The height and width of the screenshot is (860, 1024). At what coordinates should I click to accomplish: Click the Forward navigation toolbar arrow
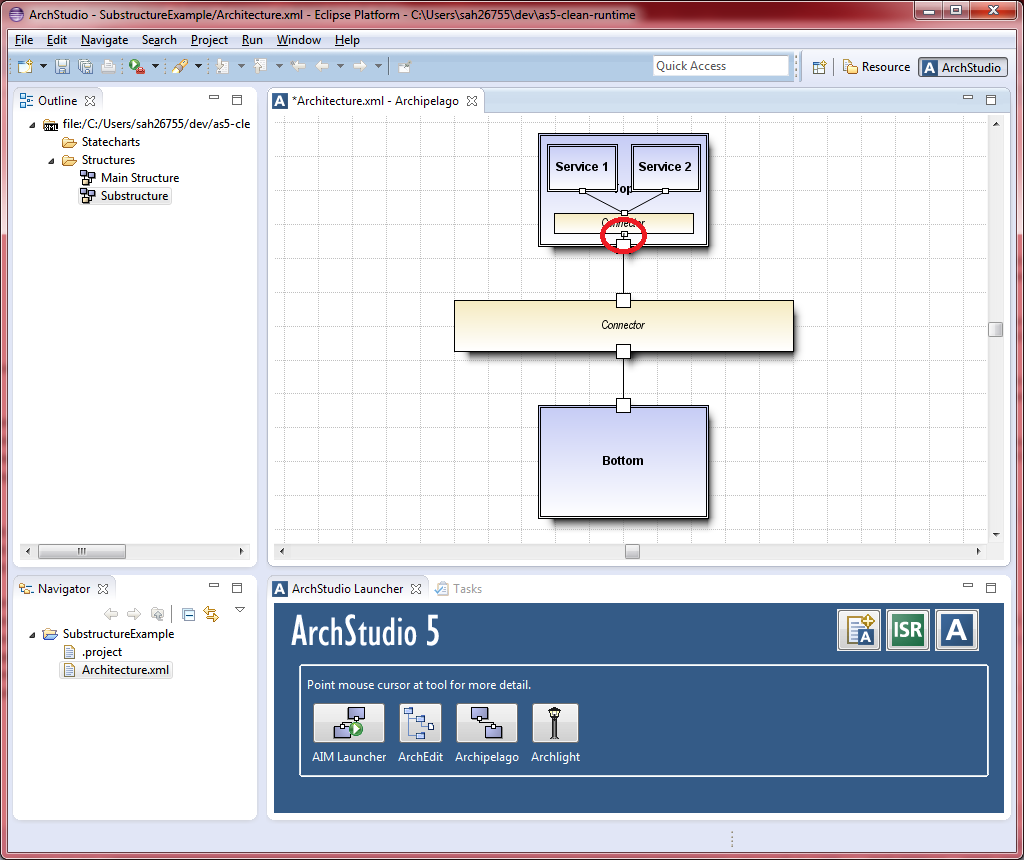(x=360, y=66)
